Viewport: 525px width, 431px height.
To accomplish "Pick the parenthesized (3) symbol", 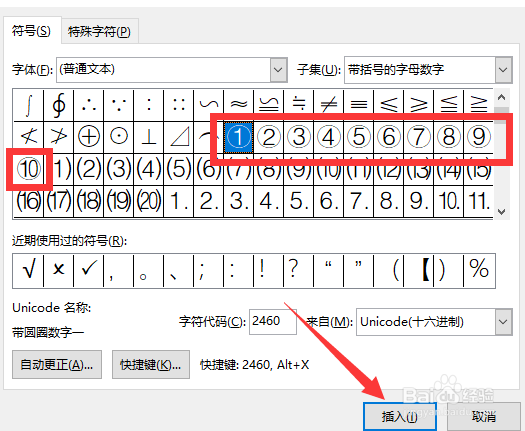I will click(119, 169).
